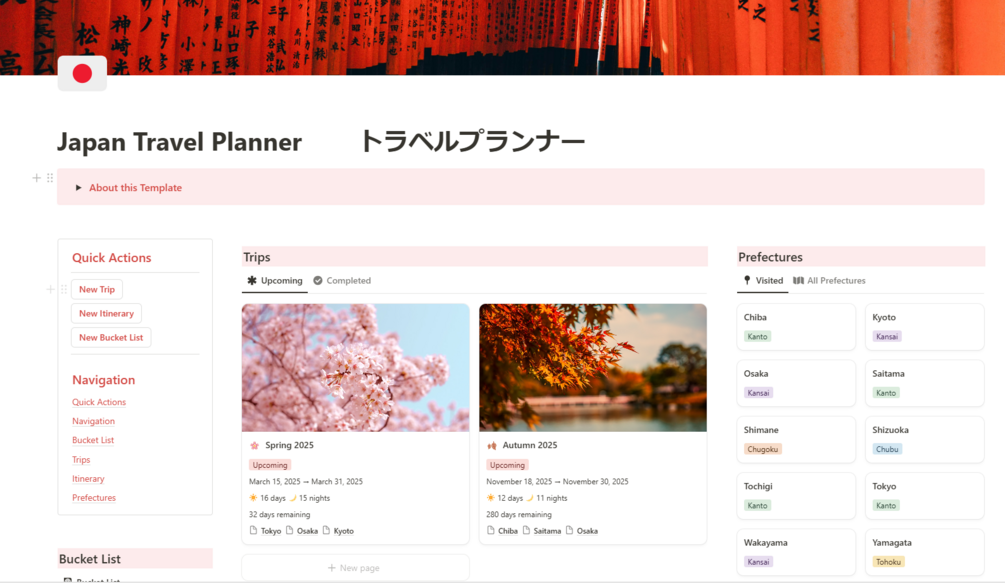Click the Upcoming tag on Spring 2025

pos(270,465)
